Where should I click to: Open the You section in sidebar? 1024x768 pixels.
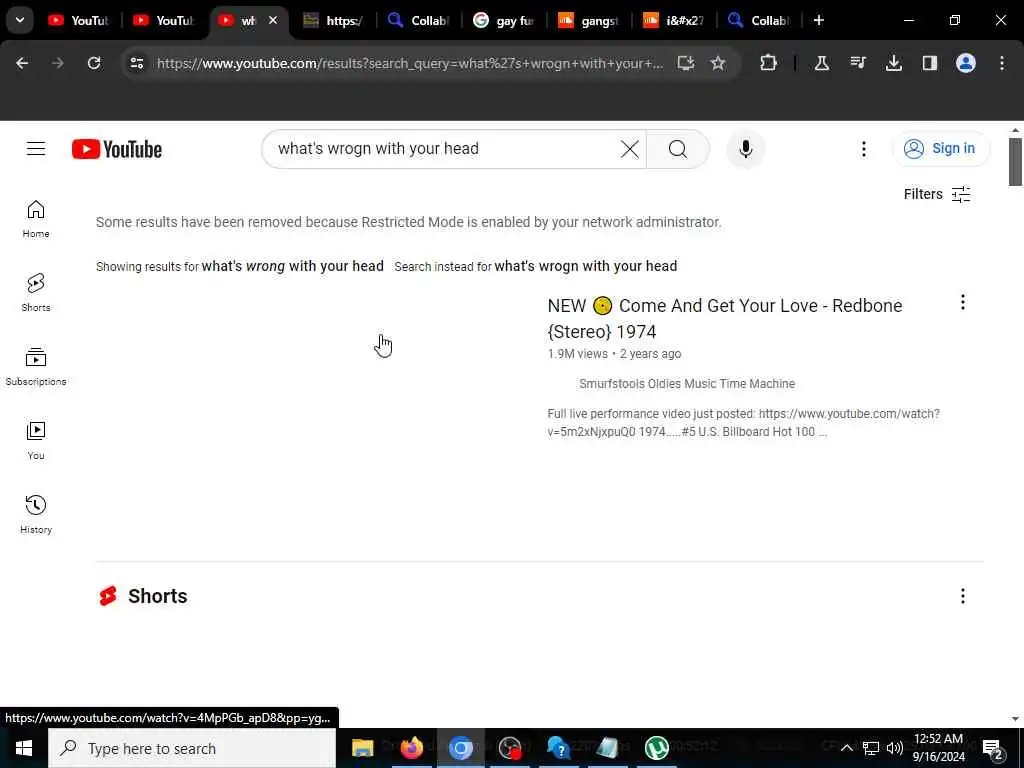[x=36, y=441]
